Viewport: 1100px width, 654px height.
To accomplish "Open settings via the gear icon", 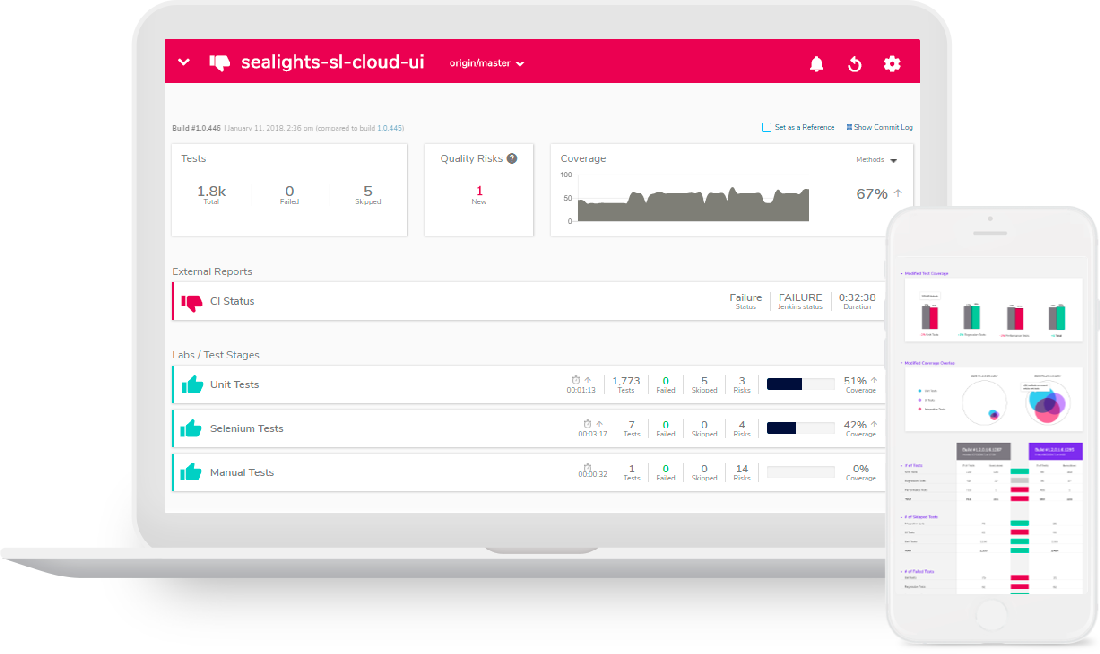I will [x=892, y=64].
